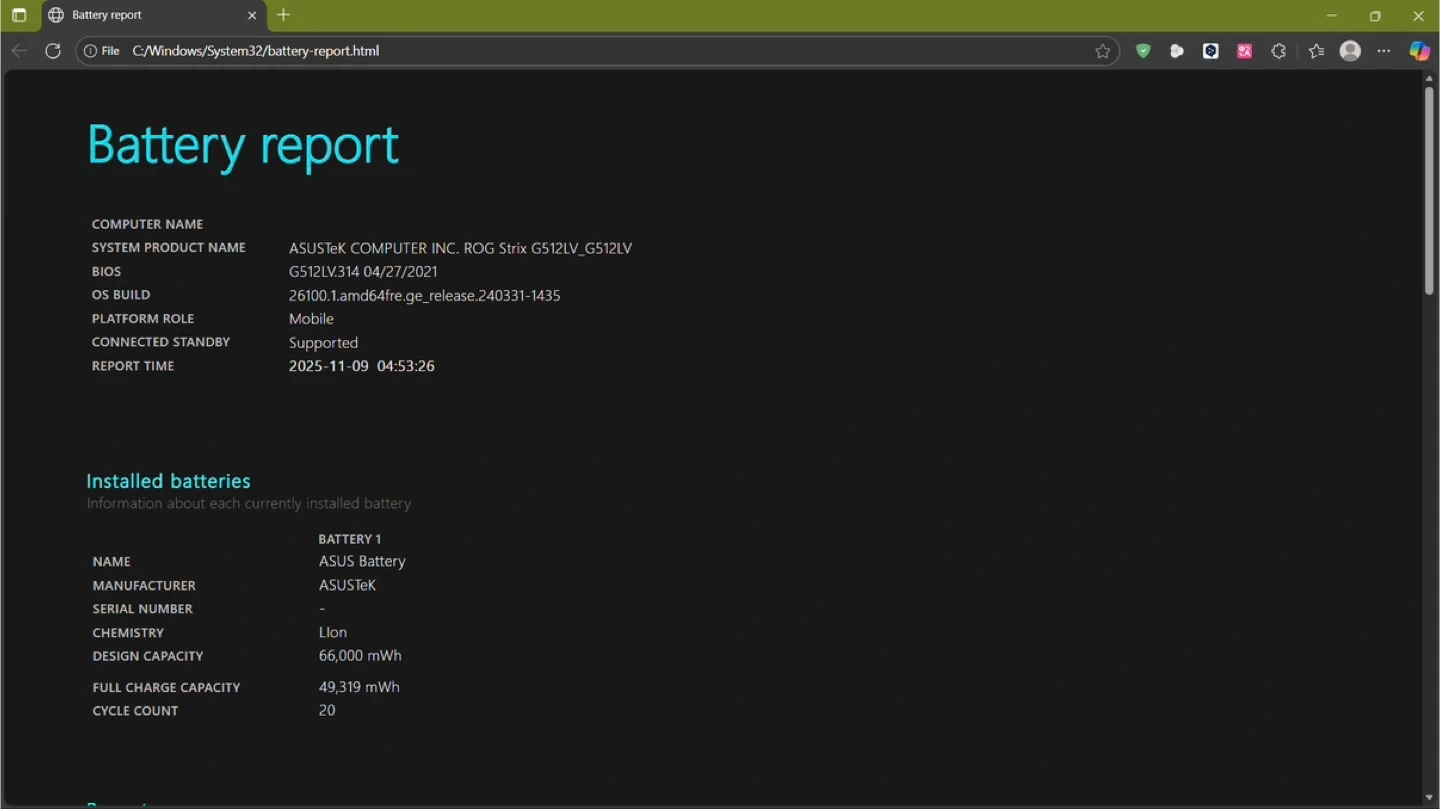Open the tab actions menu icon
This screenshot has height=809, width=1440.
pyautogui.click(x=19, y=15)
